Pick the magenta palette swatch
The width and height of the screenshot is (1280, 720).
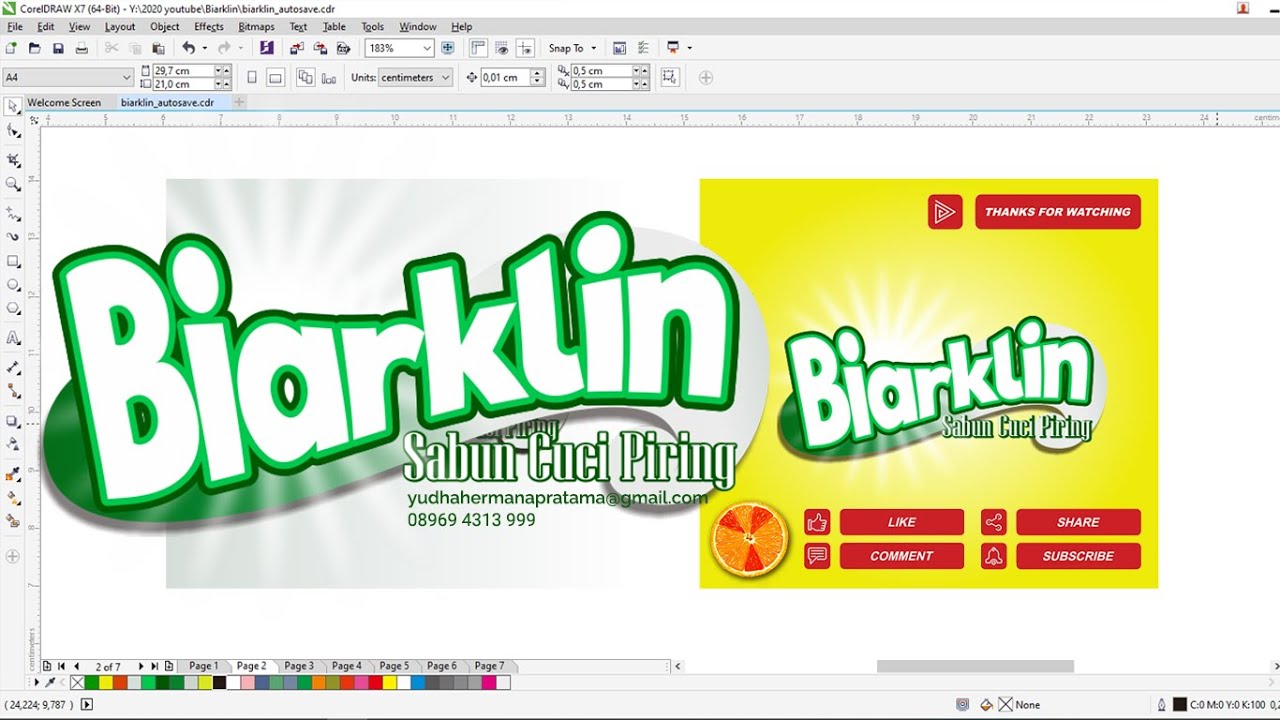(x=489, y=682)
